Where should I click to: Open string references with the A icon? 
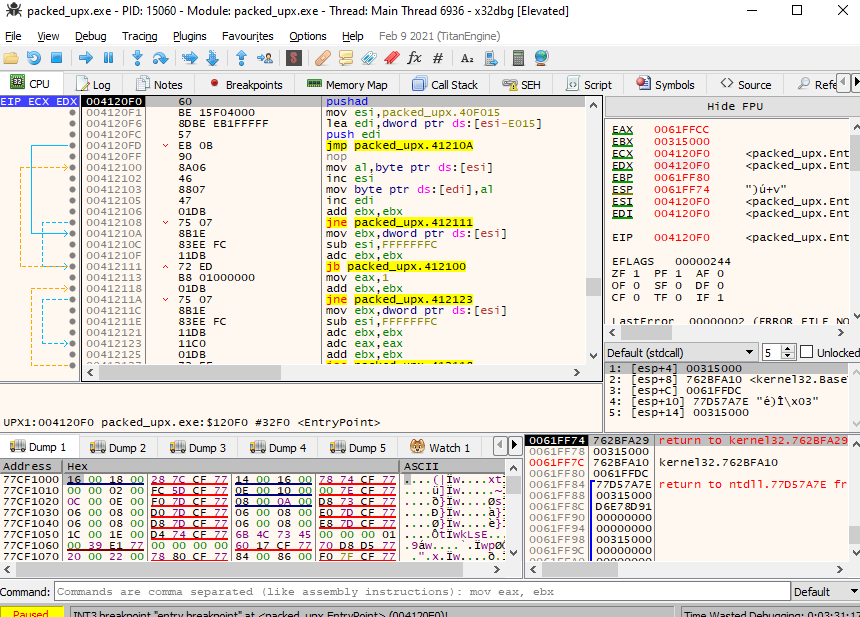click(x=467, y=58)
